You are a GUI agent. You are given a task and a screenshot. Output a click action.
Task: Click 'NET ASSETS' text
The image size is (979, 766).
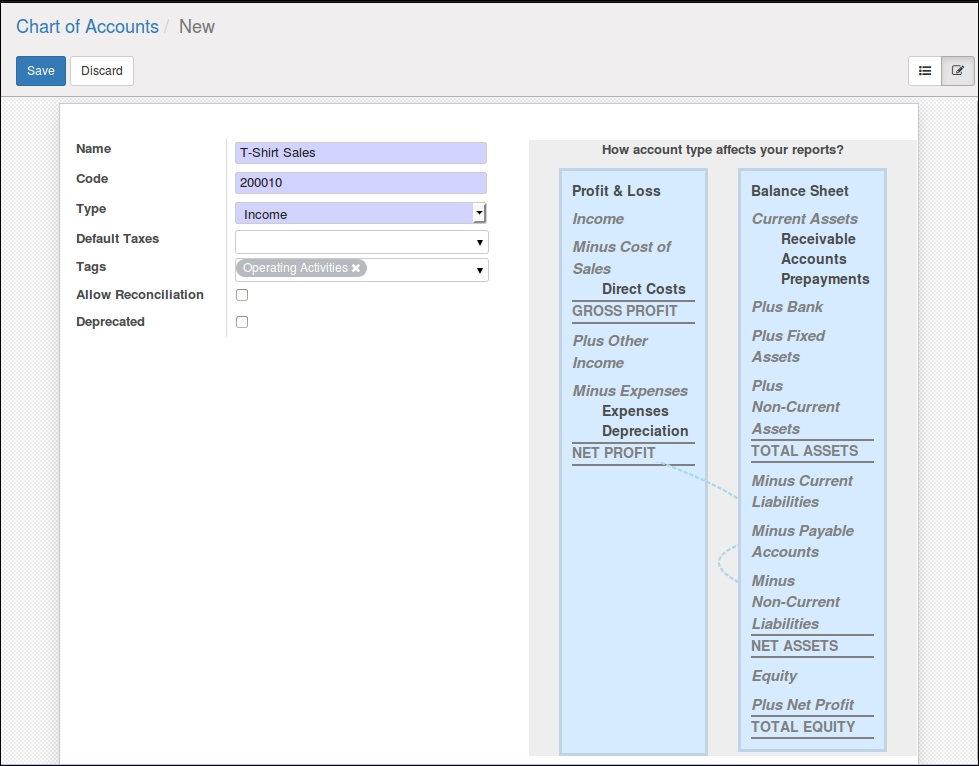(x=794, y=646)
